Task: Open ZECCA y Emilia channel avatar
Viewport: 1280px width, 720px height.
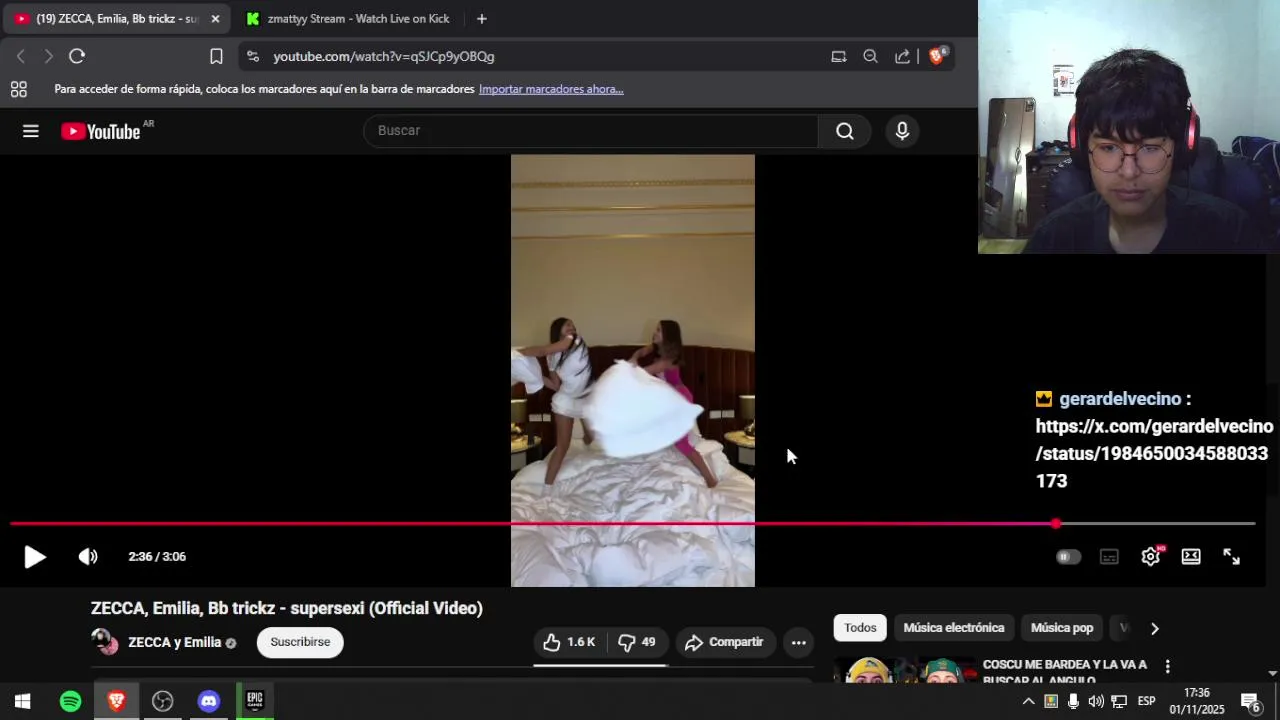Action: point(105,642)
